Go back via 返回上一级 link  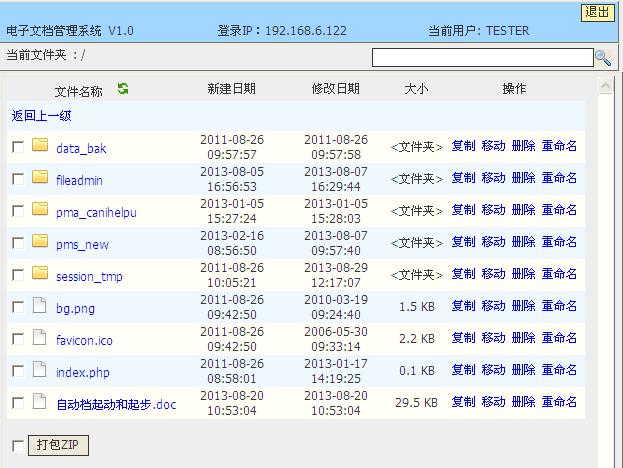click(x=41, y=116)
